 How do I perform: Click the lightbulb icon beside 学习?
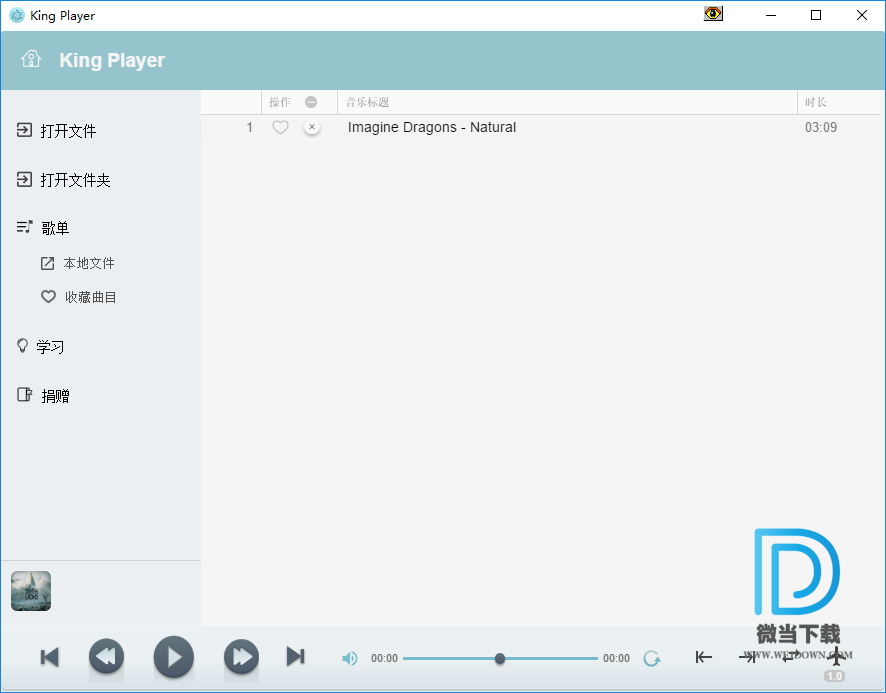click(x=23, y=345)
